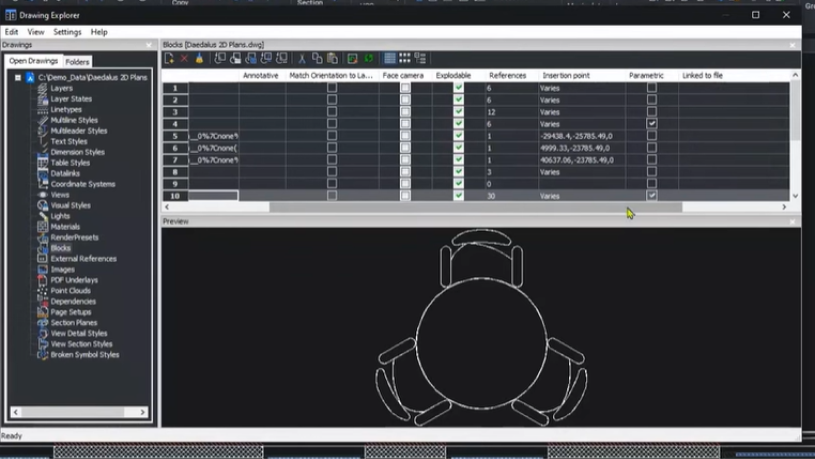The height and width of the screenshot is (459, 815).
Task: Switch to Tree view icon in toolbar
Action: click(x=420, y=58)
